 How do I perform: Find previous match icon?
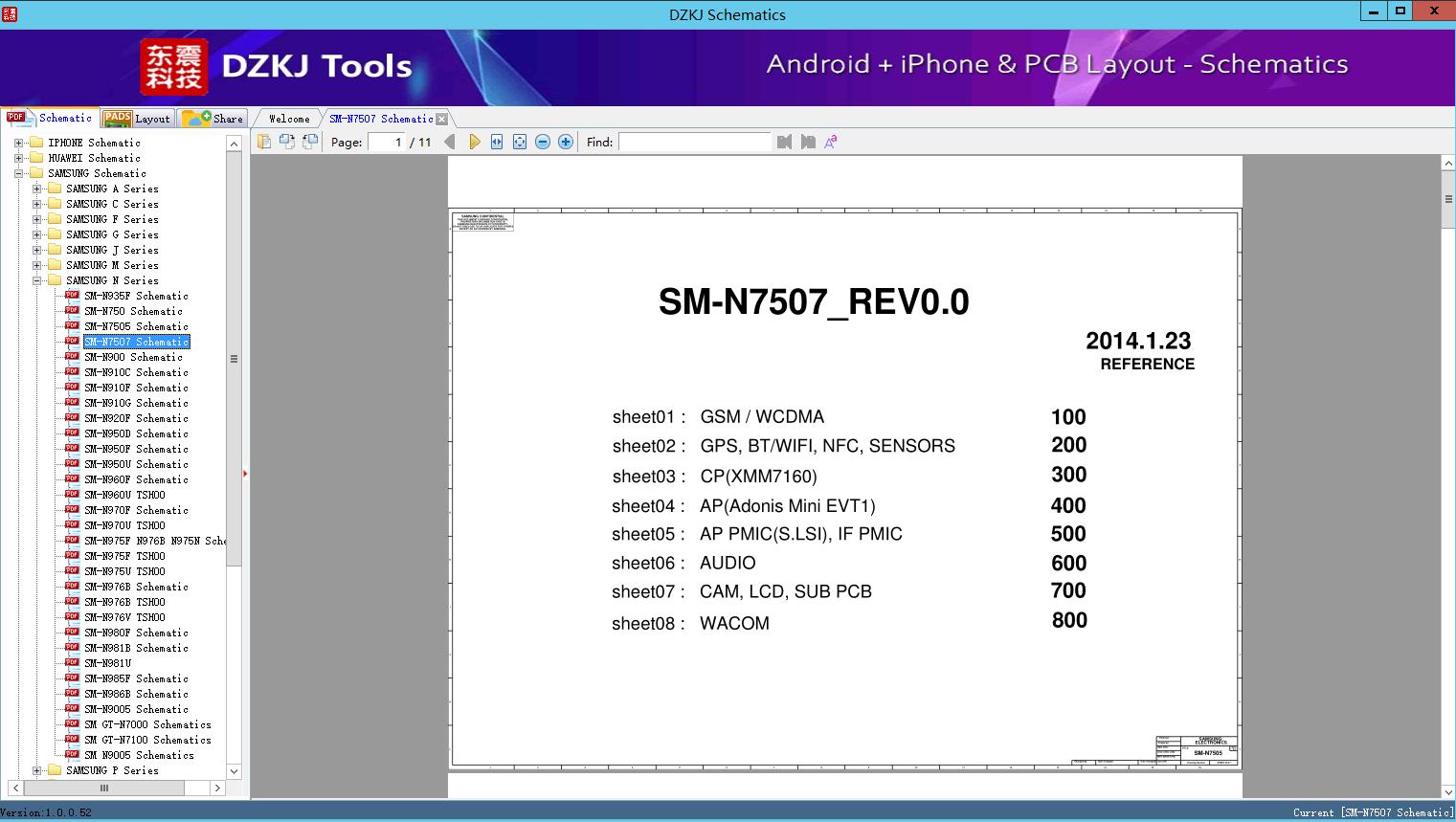pos(785,142)
